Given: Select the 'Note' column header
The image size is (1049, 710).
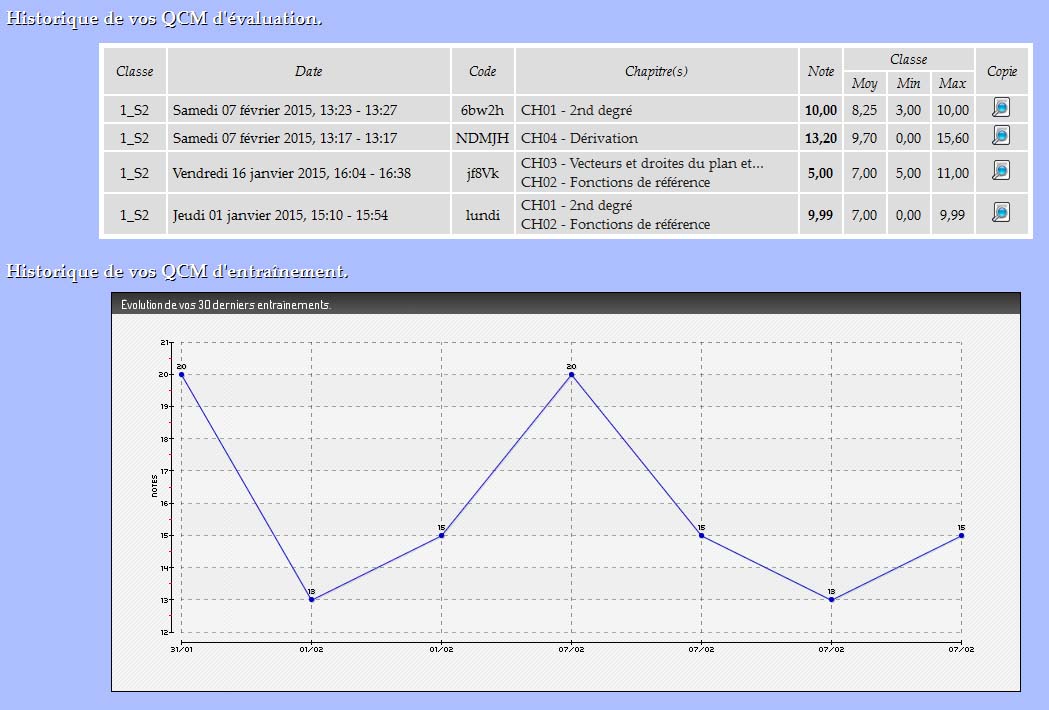Looking at the screenshot, I should pyautogui.click(x=821, y=71).
